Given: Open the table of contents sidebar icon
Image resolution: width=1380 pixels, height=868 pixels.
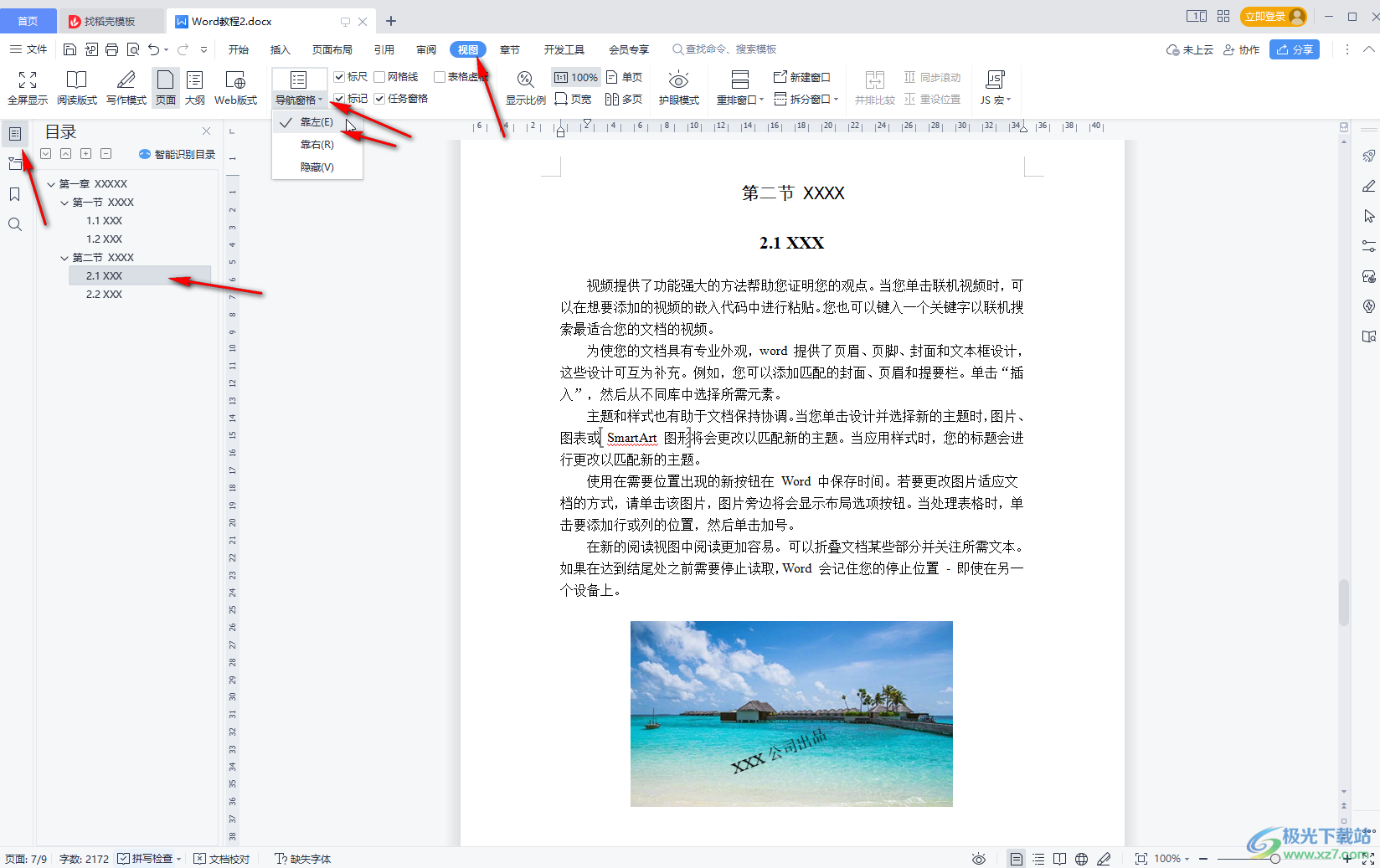Looking at the screenshot, I should tap(15, 134).
